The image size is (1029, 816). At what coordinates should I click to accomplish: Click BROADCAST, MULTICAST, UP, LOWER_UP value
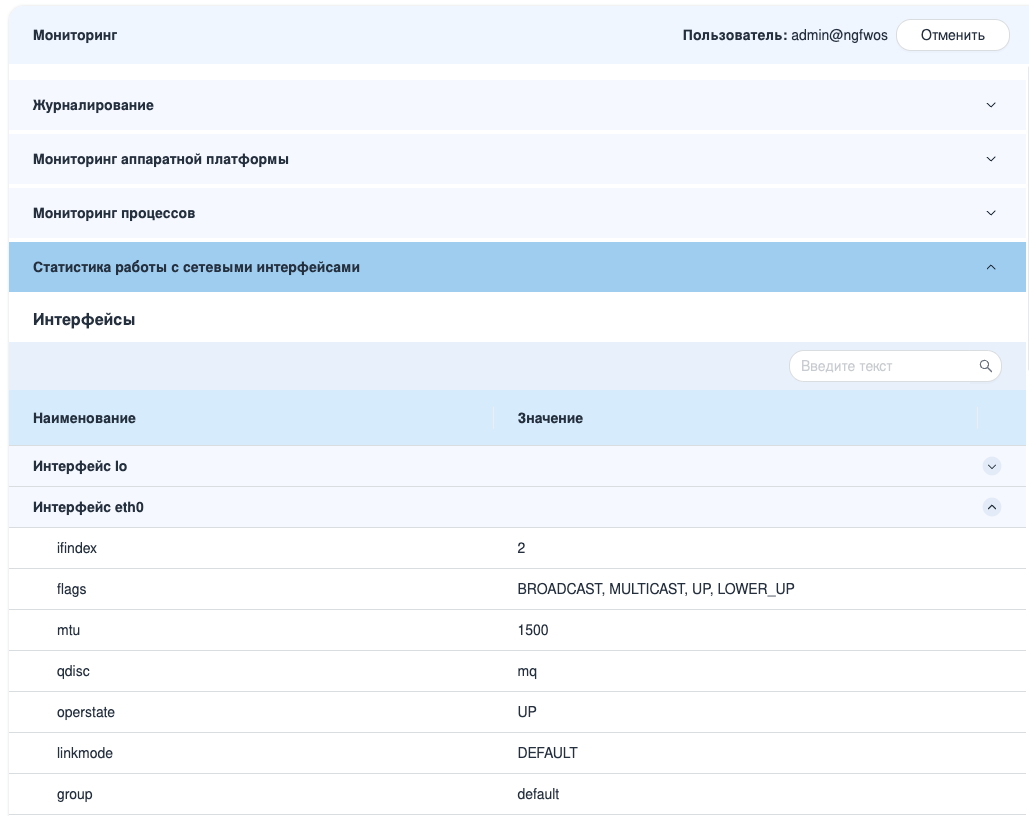point(656,589)
